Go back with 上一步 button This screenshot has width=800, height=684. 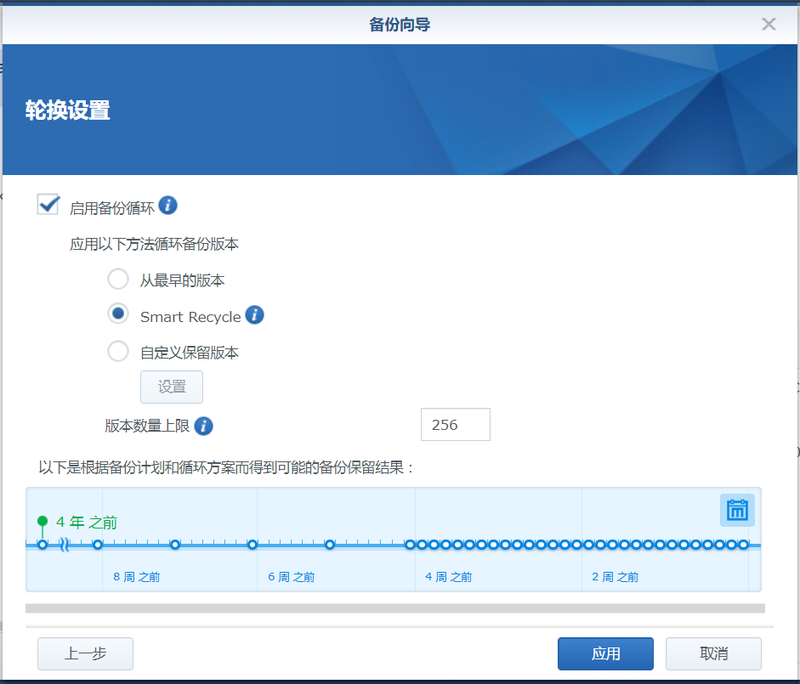click(x=85, y=654)
